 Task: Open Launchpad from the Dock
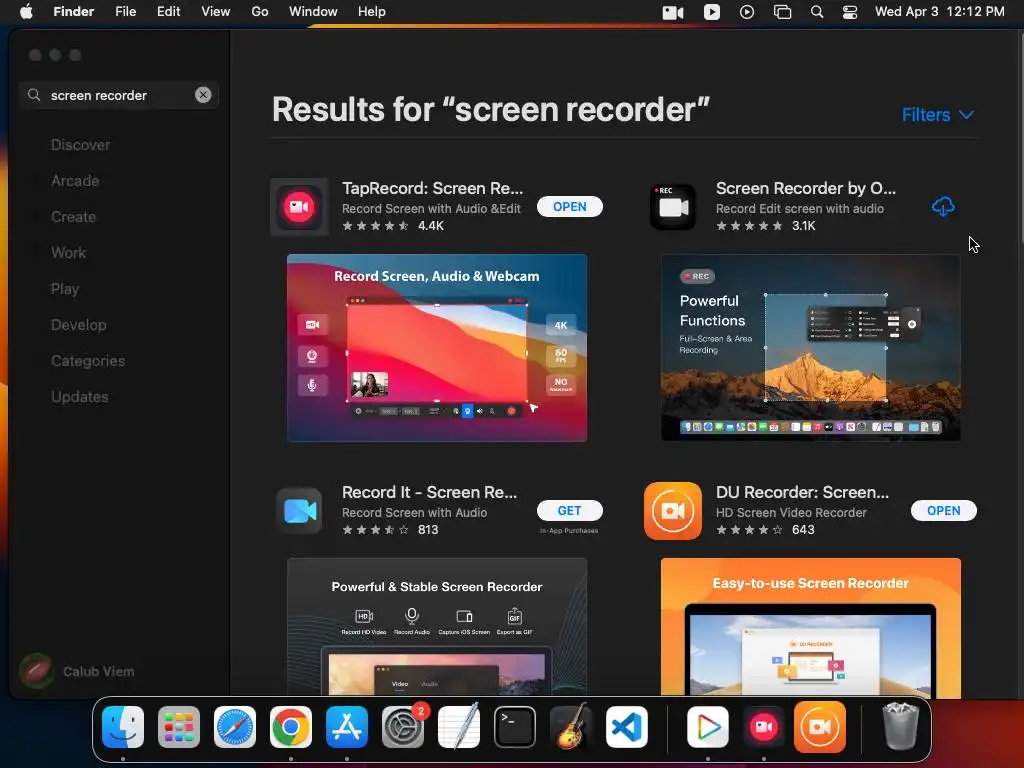179,727
